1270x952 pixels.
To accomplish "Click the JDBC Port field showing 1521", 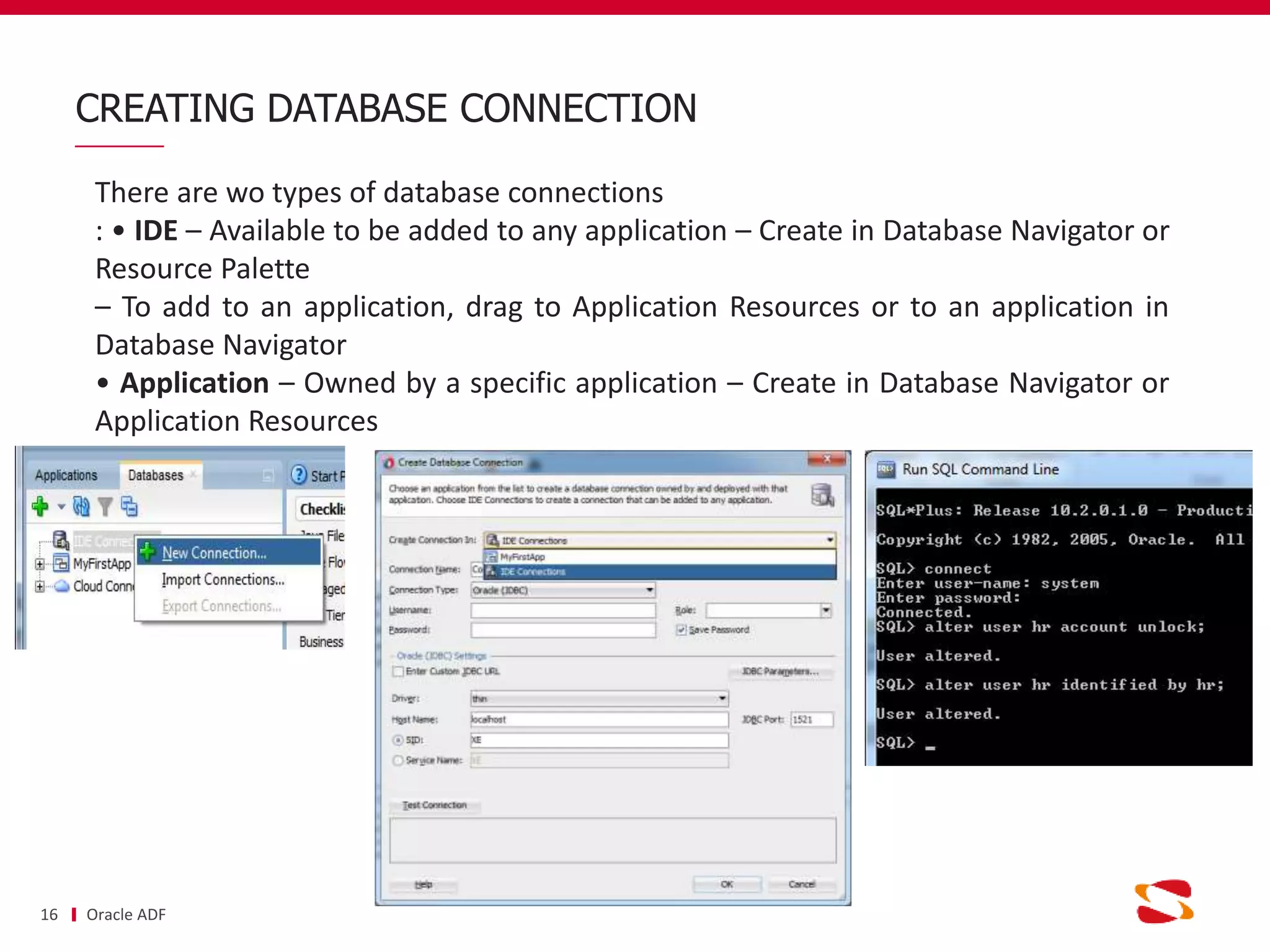I will [812, 720].
